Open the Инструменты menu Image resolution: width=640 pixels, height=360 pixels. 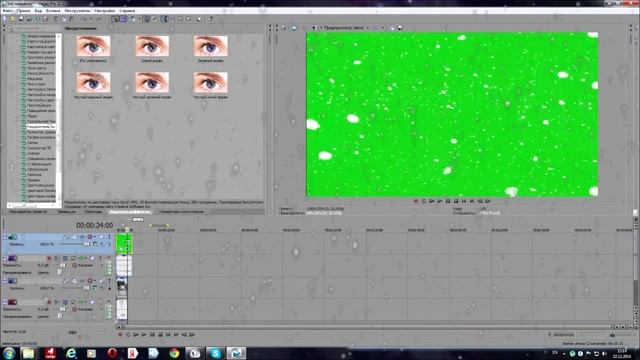77,11
